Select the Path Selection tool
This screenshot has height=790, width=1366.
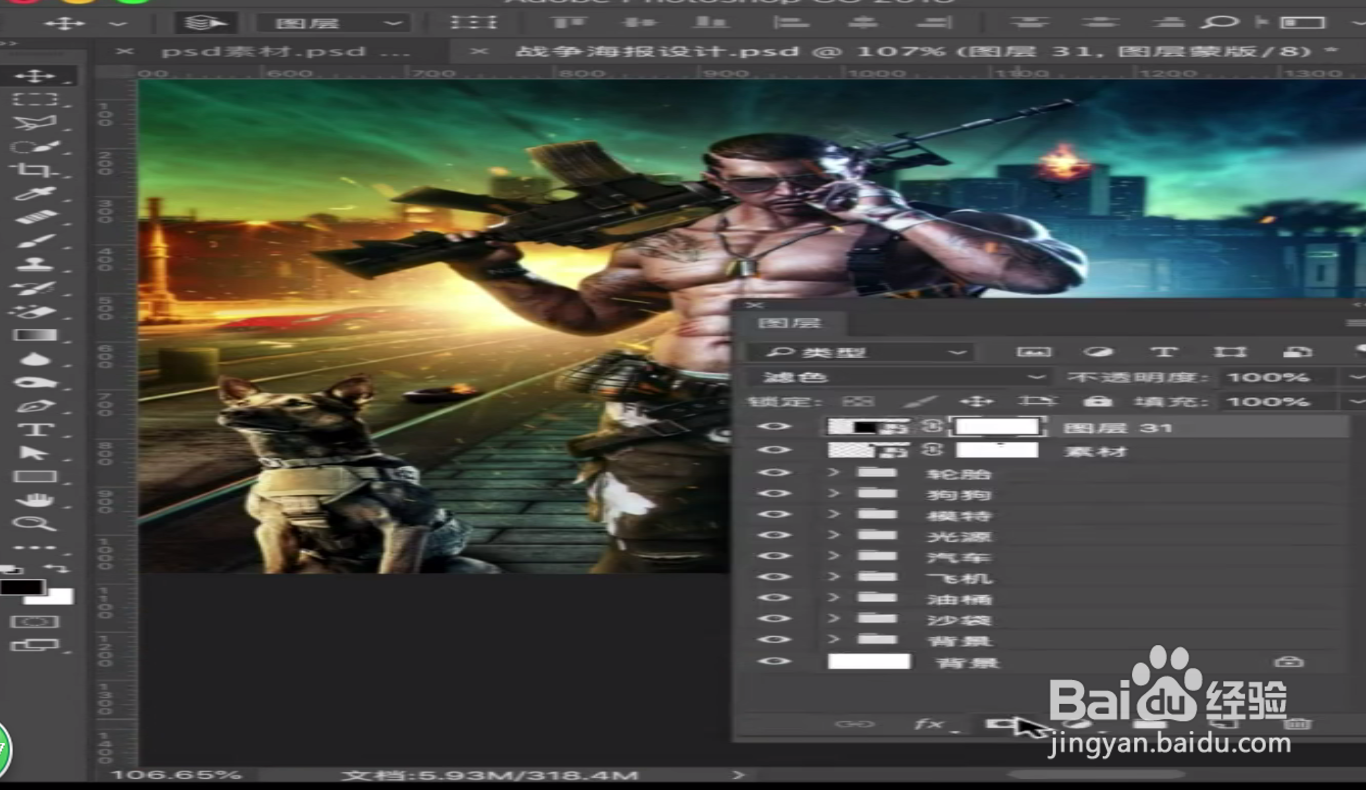pos(35,453)
